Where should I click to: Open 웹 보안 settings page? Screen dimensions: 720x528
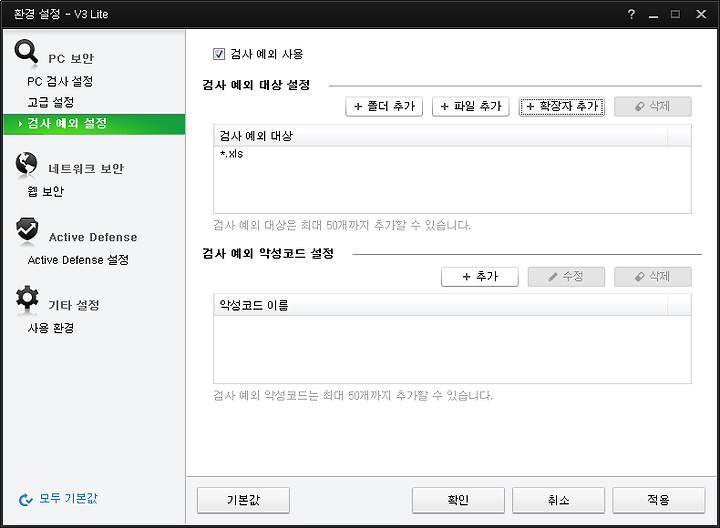[x=45, y=191]
